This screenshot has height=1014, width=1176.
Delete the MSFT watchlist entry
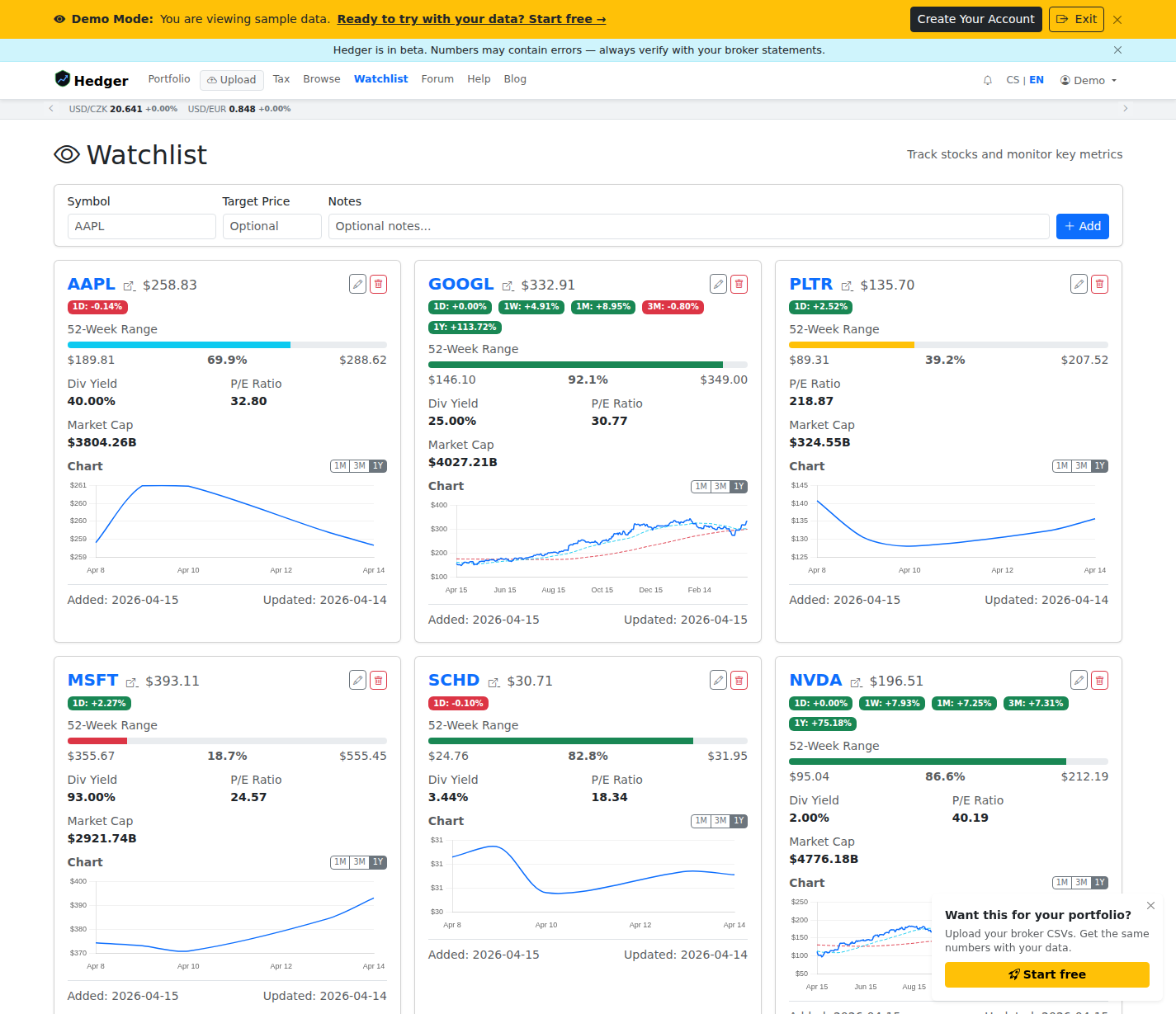click(x=378, y=680)
